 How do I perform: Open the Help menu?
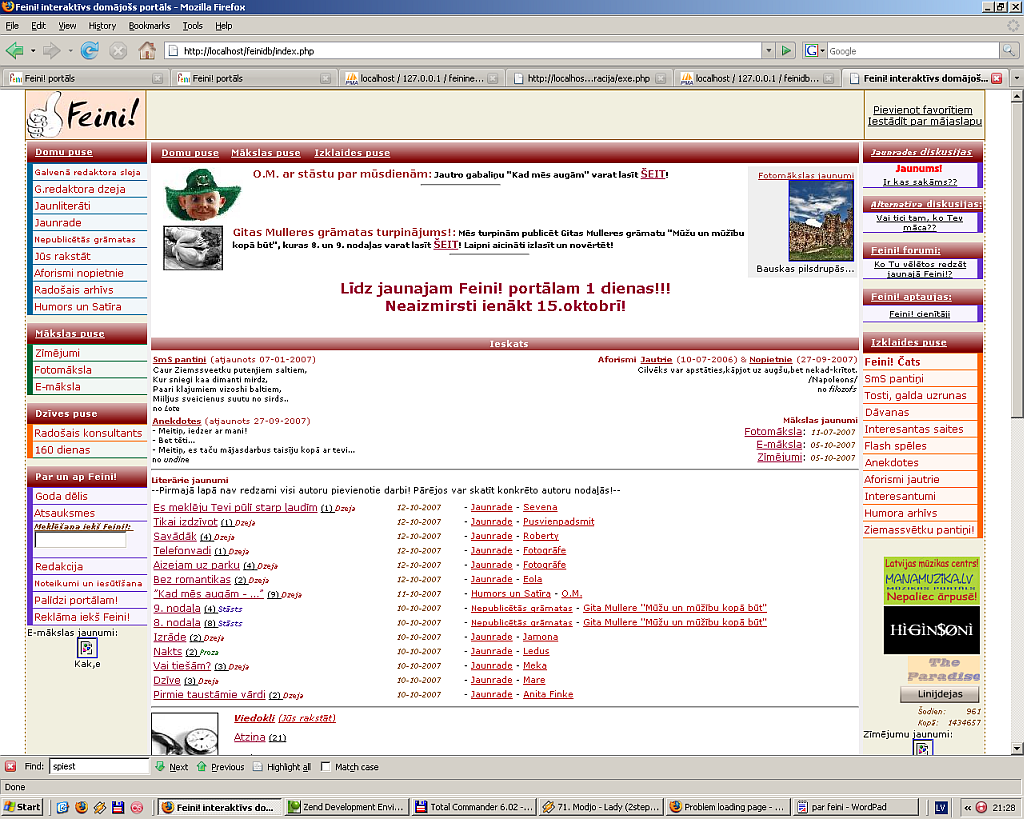pos(223,25)
